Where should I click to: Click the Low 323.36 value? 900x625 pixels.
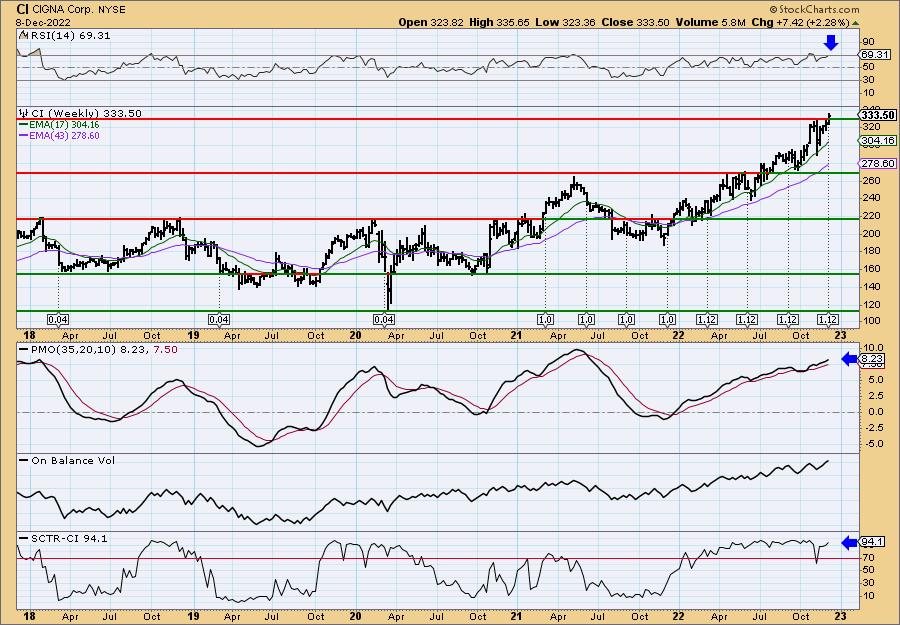(565, 22)
